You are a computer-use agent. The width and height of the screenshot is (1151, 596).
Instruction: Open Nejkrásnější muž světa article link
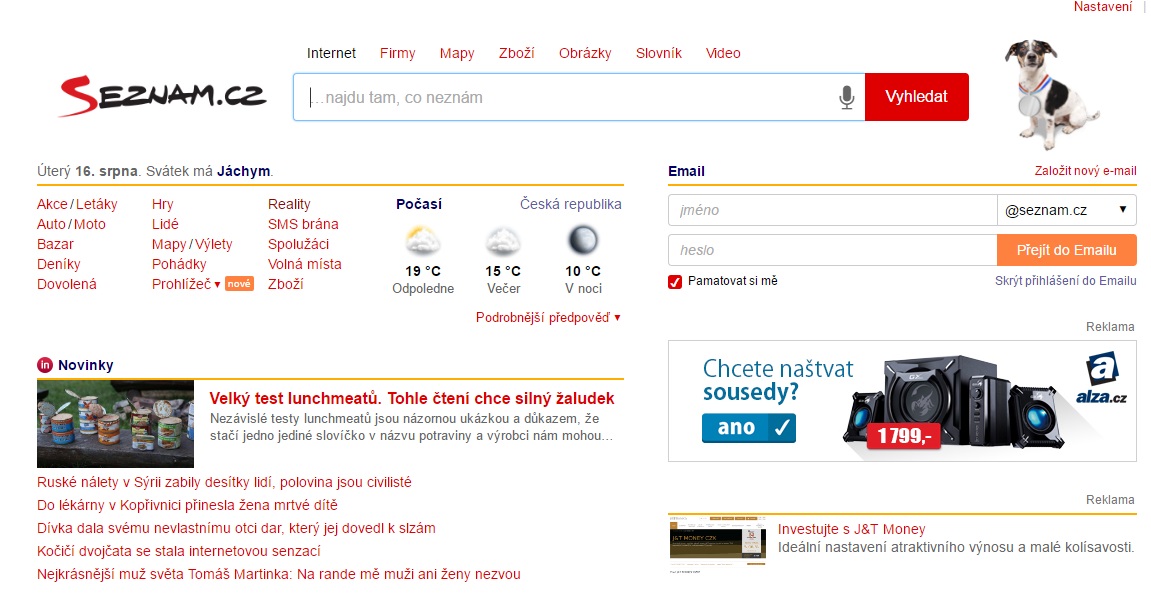(279, 574)
